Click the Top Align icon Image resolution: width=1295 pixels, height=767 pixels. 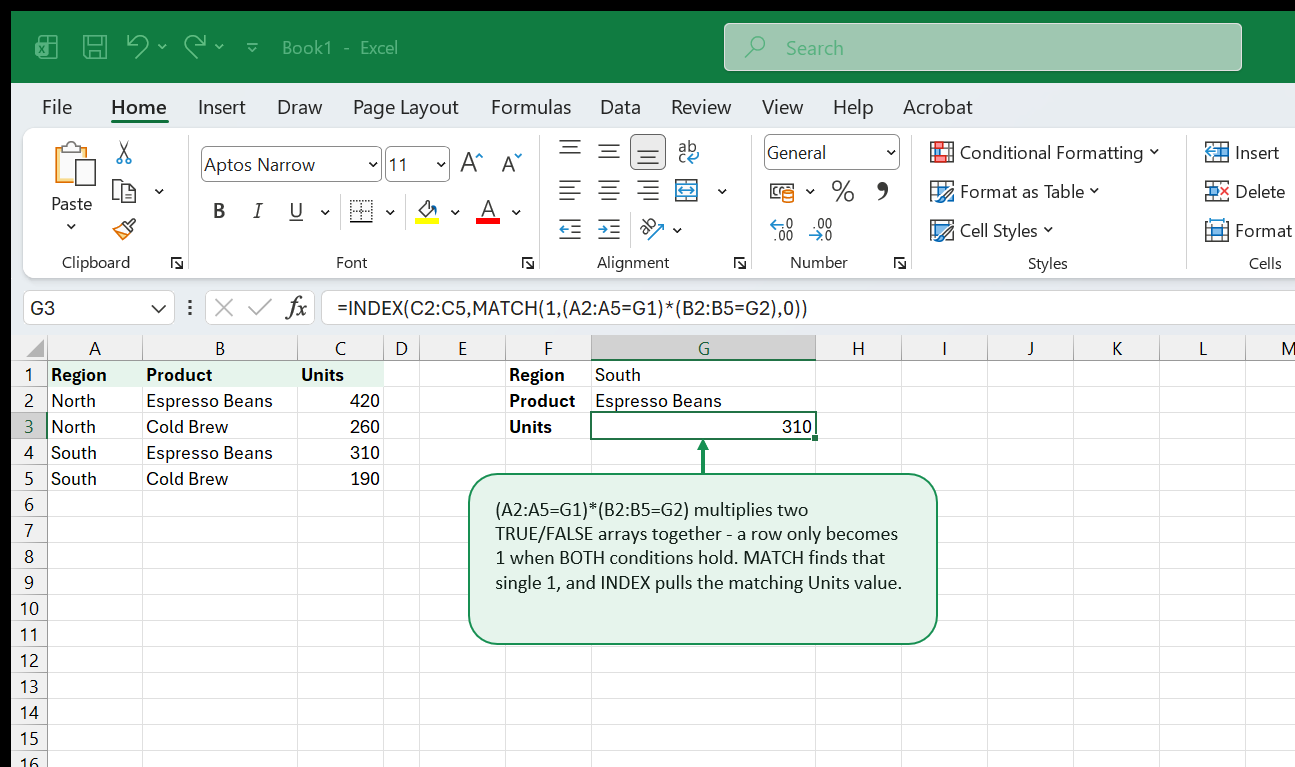click(570, 150)
